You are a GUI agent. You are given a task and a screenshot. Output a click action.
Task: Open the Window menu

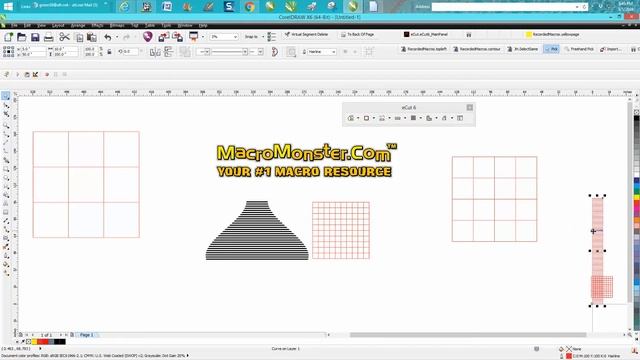click(x=184, y=25)
